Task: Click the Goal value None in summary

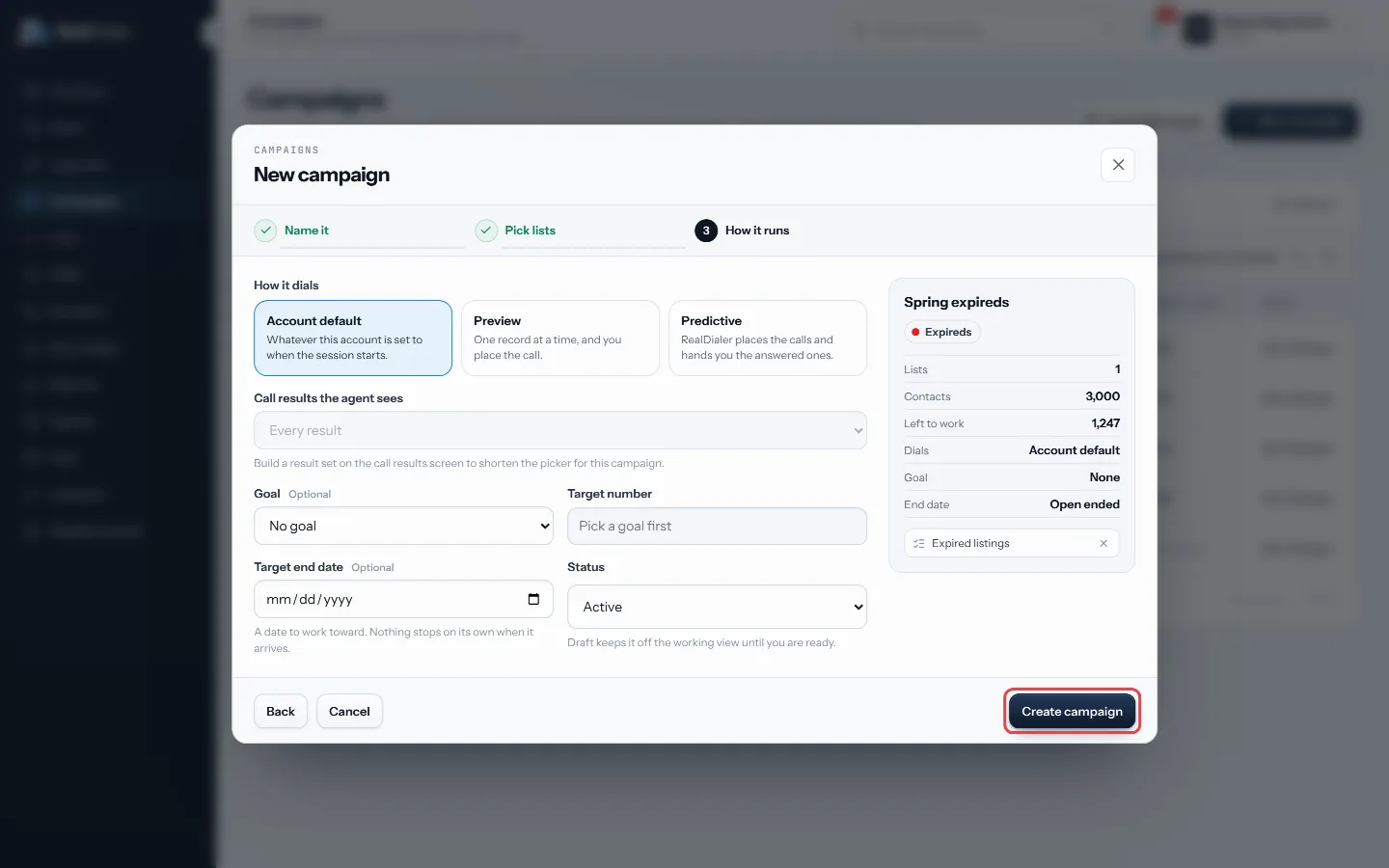Action: pyautogui.click(x=1104, y=477)
